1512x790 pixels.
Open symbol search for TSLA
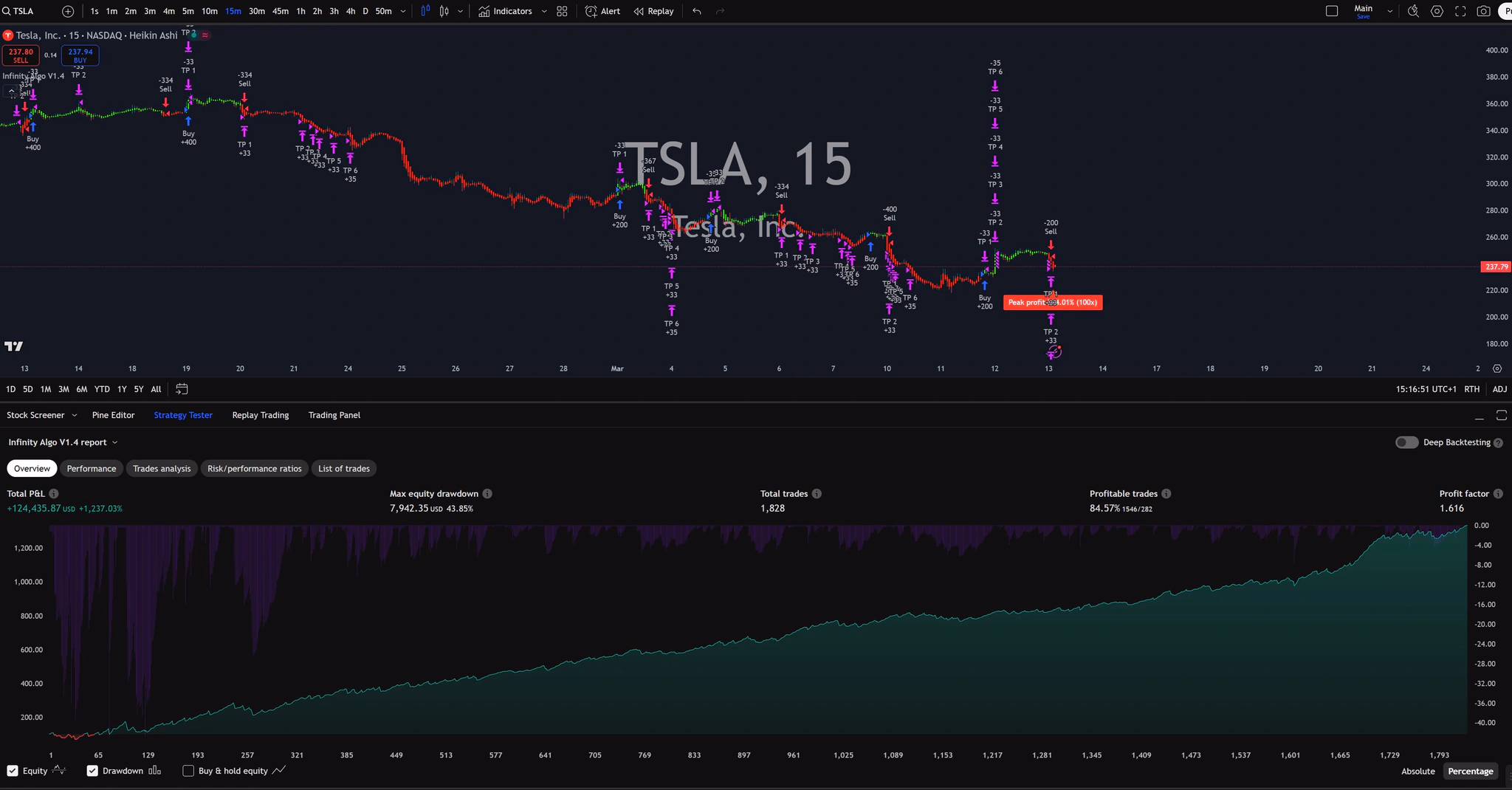coord(20,10)
